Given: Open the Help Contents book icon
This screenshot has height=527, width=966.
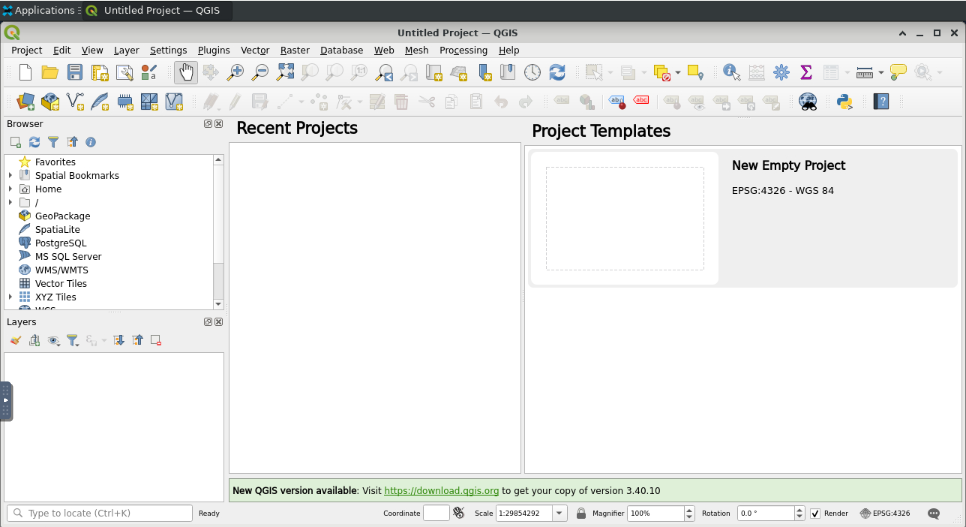Looking at the screenshot, I should click(882, 102).
